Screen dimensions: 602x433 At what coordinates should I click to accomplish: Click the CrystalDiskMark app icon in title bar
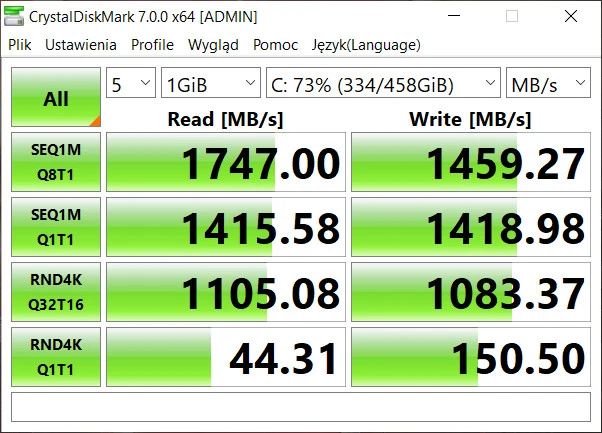click(15, 17)
